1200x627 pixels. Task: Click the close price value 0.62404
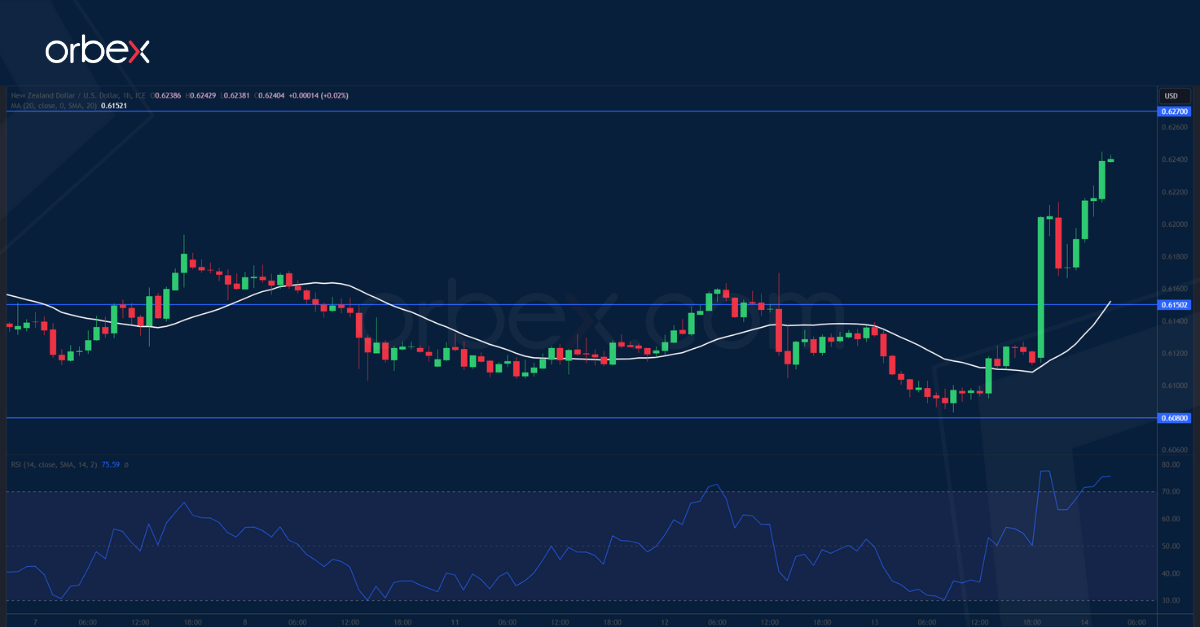pyautogui.click(x=271, y=95)
